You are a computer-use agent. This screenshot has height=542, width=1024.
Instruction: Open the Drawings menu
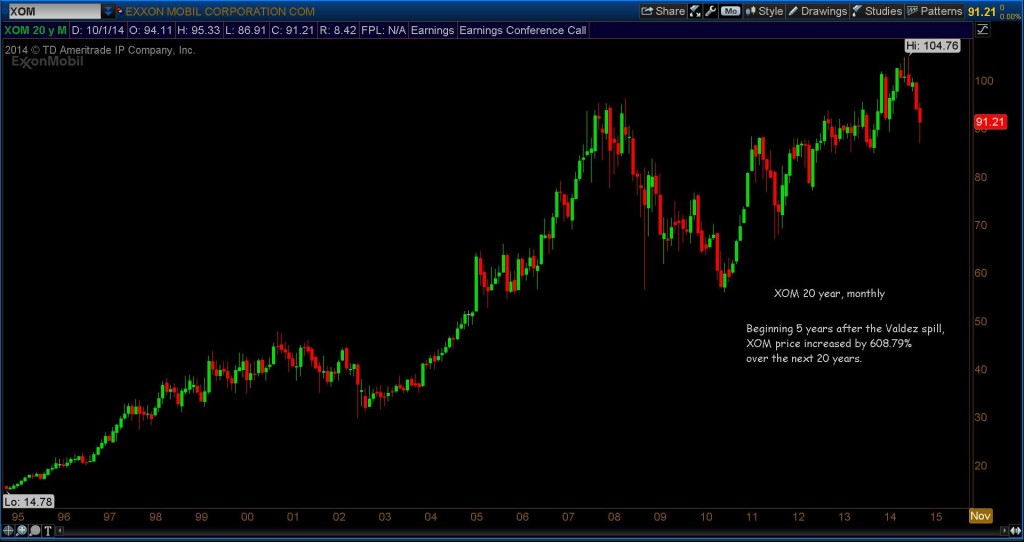pos(817,11)
